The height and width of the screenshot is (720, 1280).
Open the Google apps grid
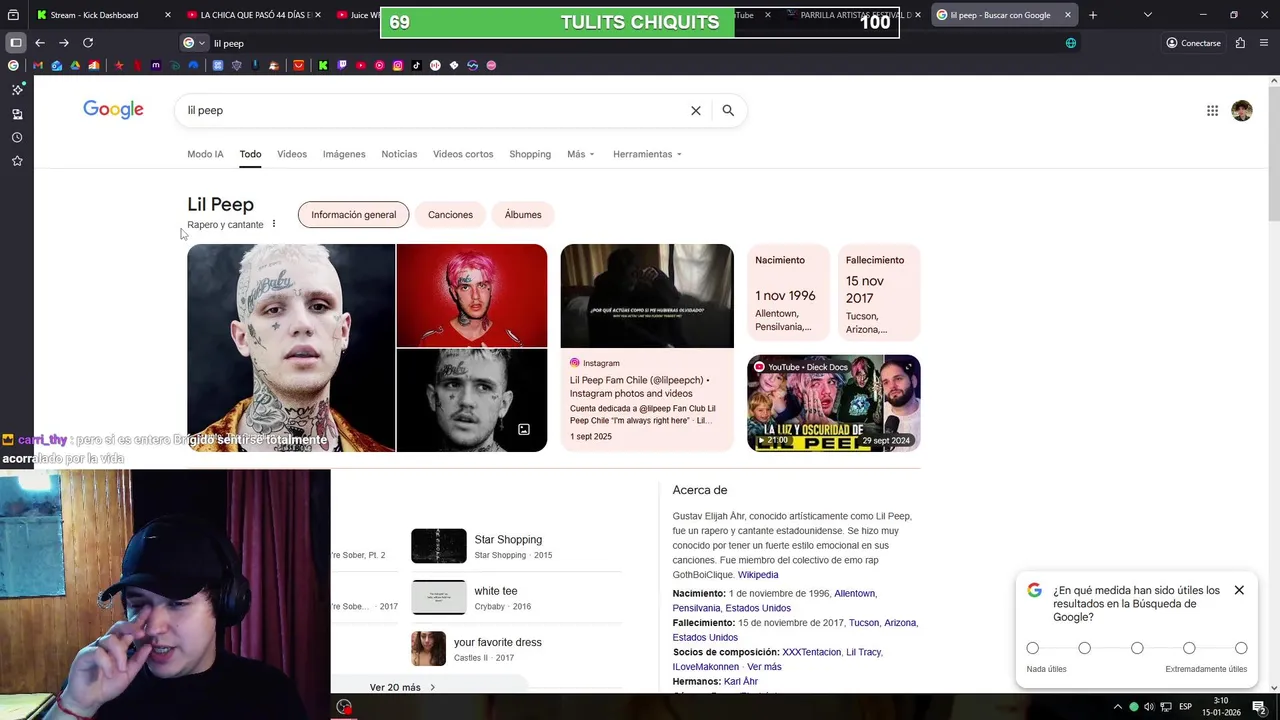[x=1212, y=111]
